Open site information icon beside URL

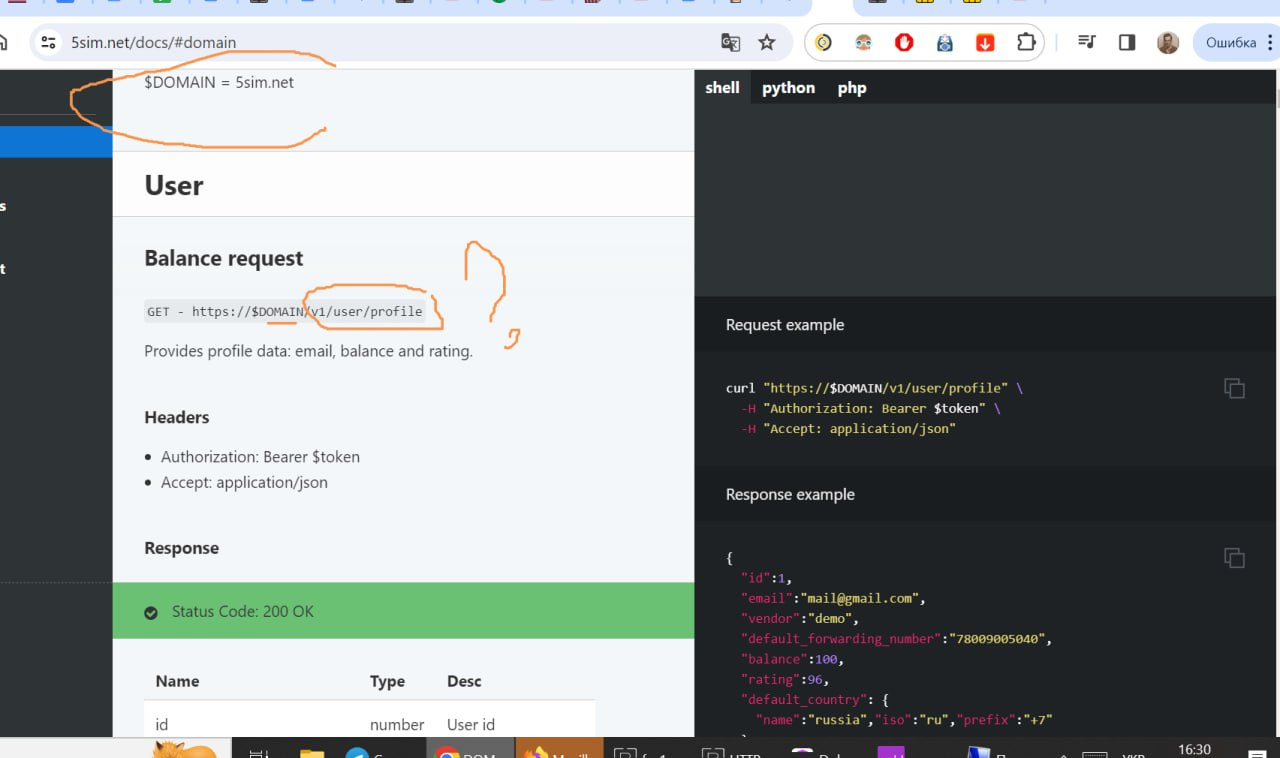pos(48,42)
